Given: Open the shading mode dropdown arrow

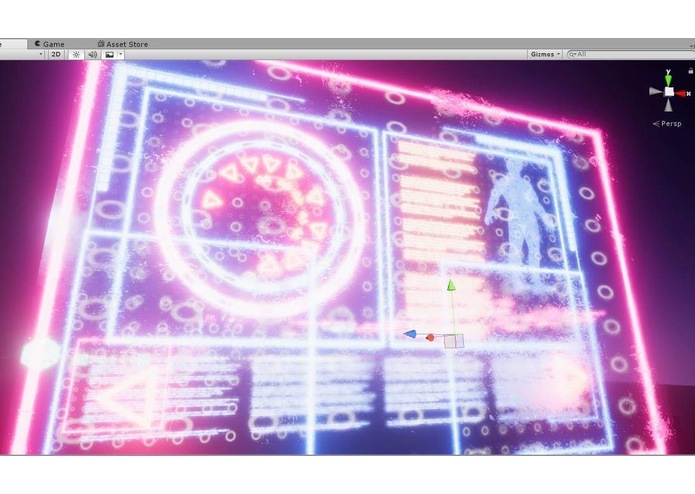Looking at the screenshot, I should coord(41,54).
